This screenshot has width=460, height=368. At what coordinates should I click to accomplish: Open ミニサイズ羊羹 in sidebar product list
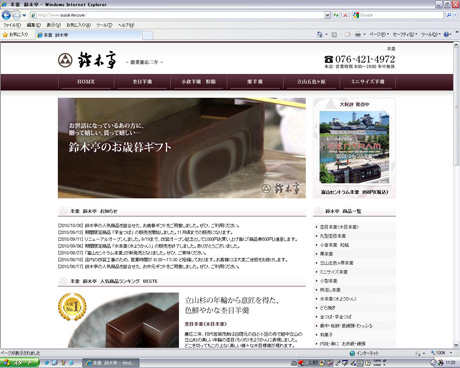tap(334, 272)
